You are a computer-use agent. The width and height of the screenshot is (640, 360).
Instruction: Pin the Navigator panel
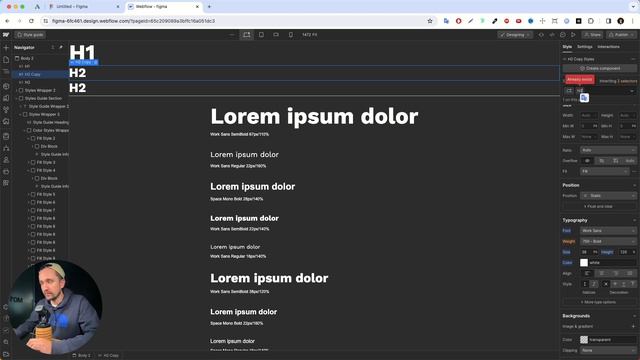(x=61, y=47)
